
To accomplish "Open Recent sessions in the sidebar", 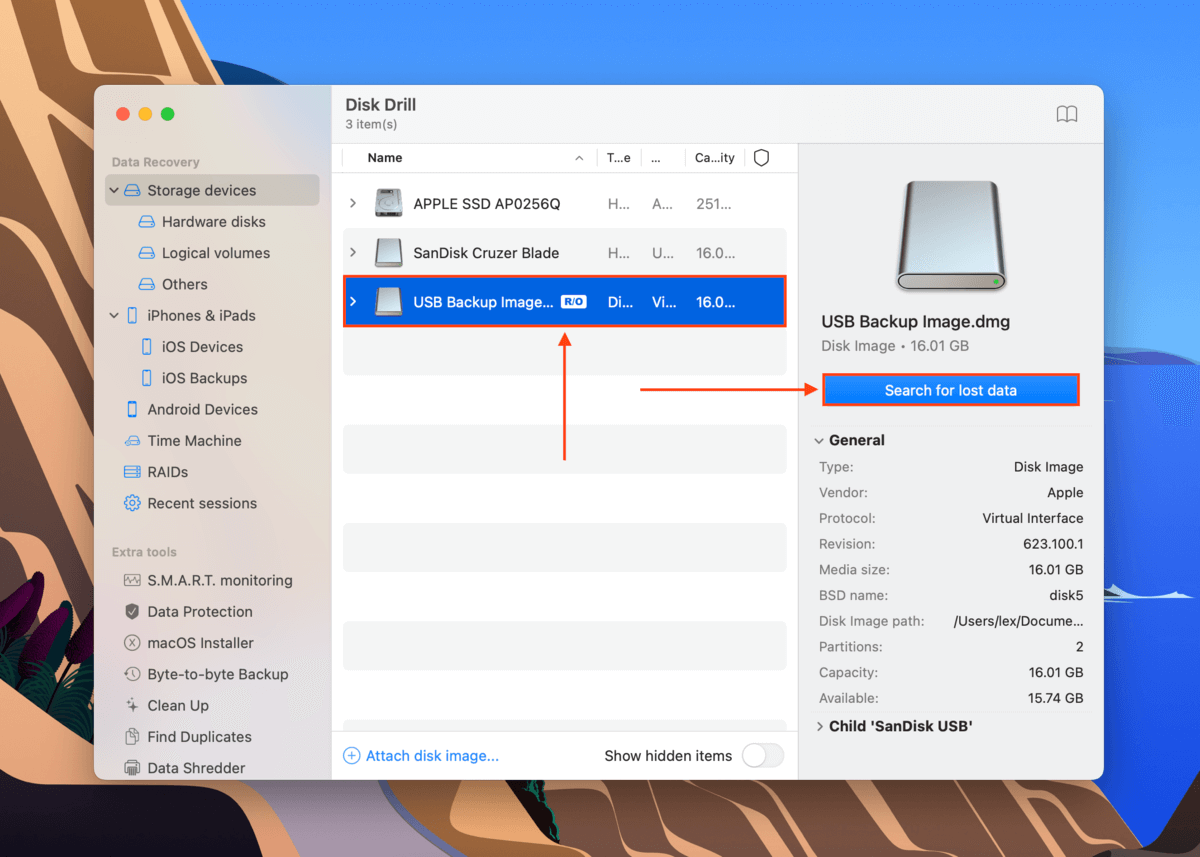I will [x=202, y=503].
